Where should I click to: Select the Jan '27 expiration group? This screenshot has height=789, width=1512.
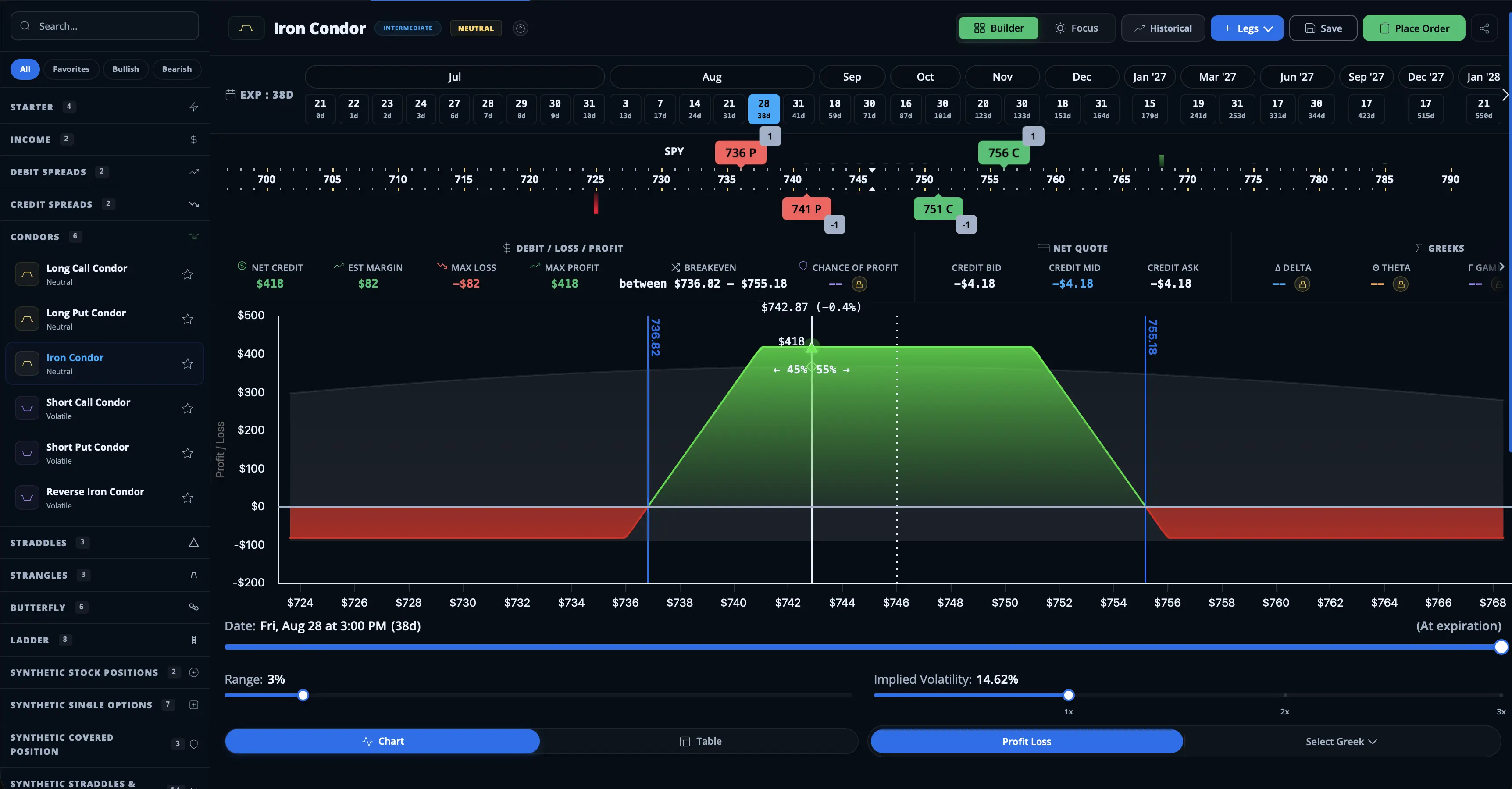coord(1149,77)
